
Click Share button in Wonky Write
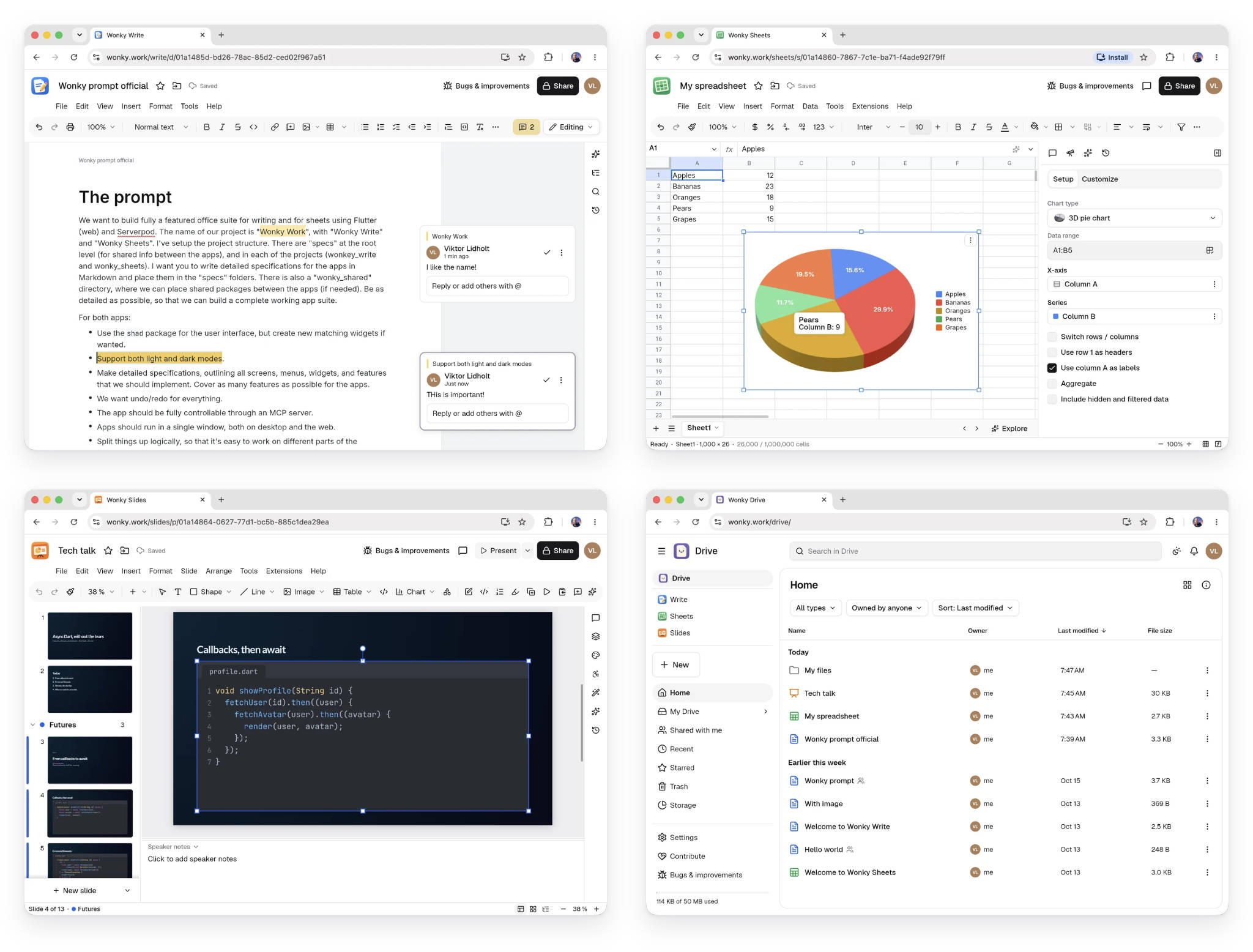(x=557, y=86)
